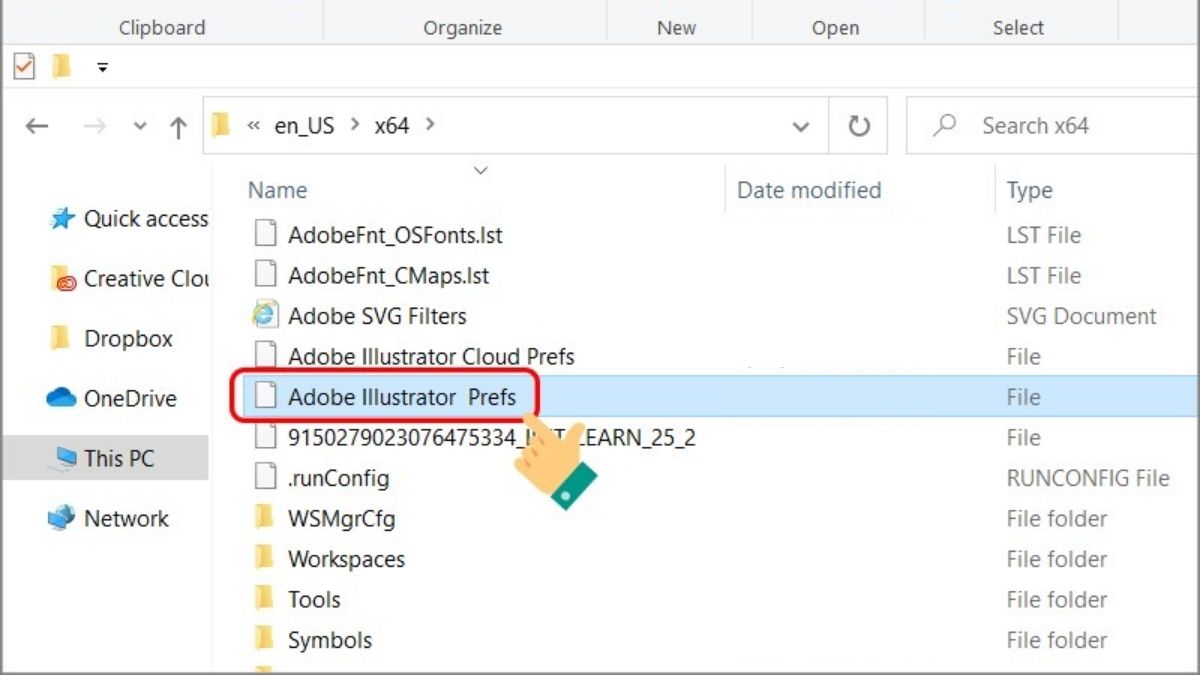This screenshot has width=1200, height=675.
Task: Sort by the Date modified column header
Action: click(x=809, y=190)
